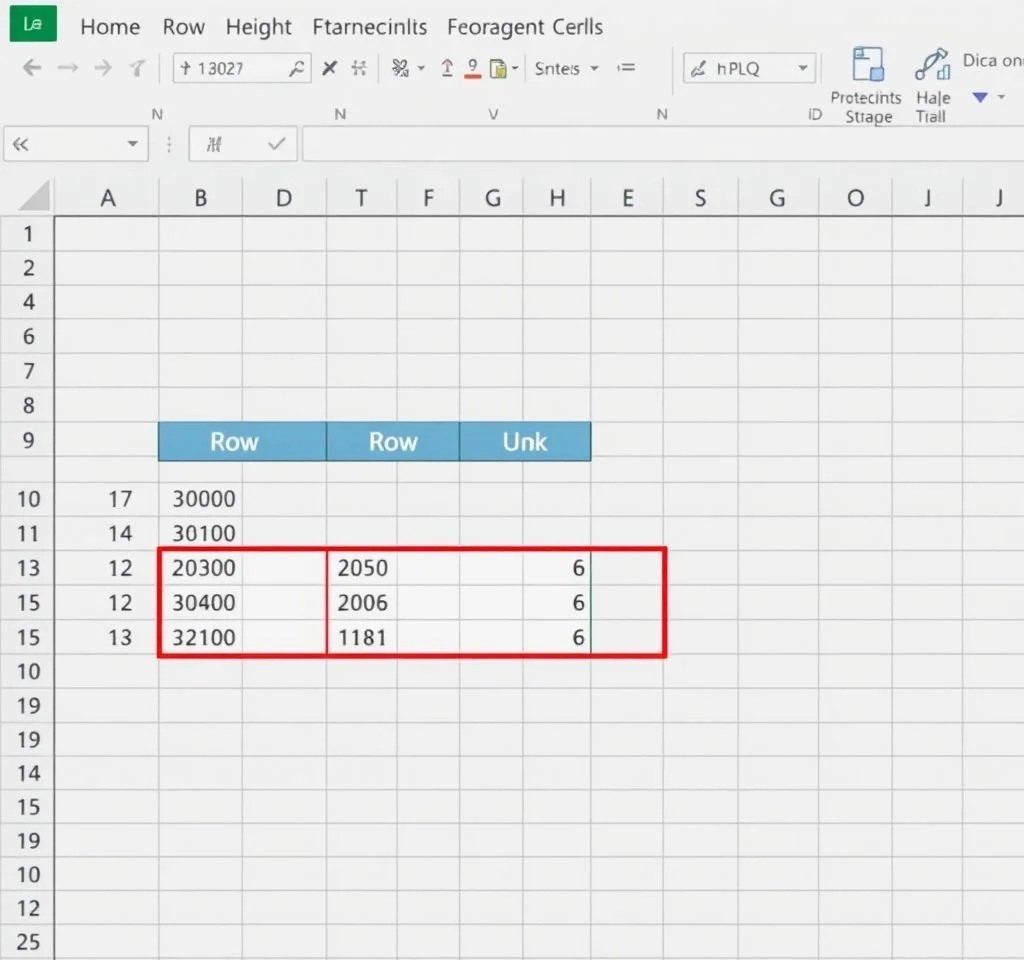Click the blue Unk header cell
Viewport: 1024px width, 960px height.
pos(525,442)
